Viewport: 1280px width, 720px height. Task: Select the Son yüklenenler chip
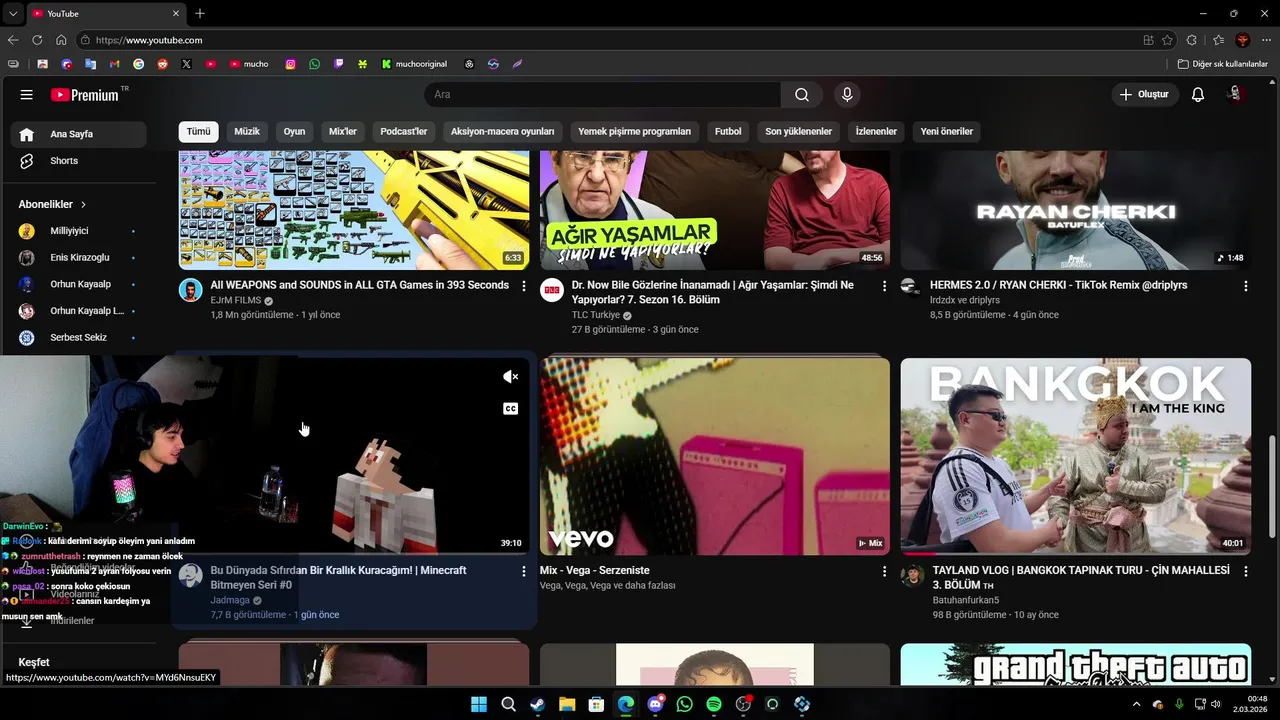click(798, 132)
